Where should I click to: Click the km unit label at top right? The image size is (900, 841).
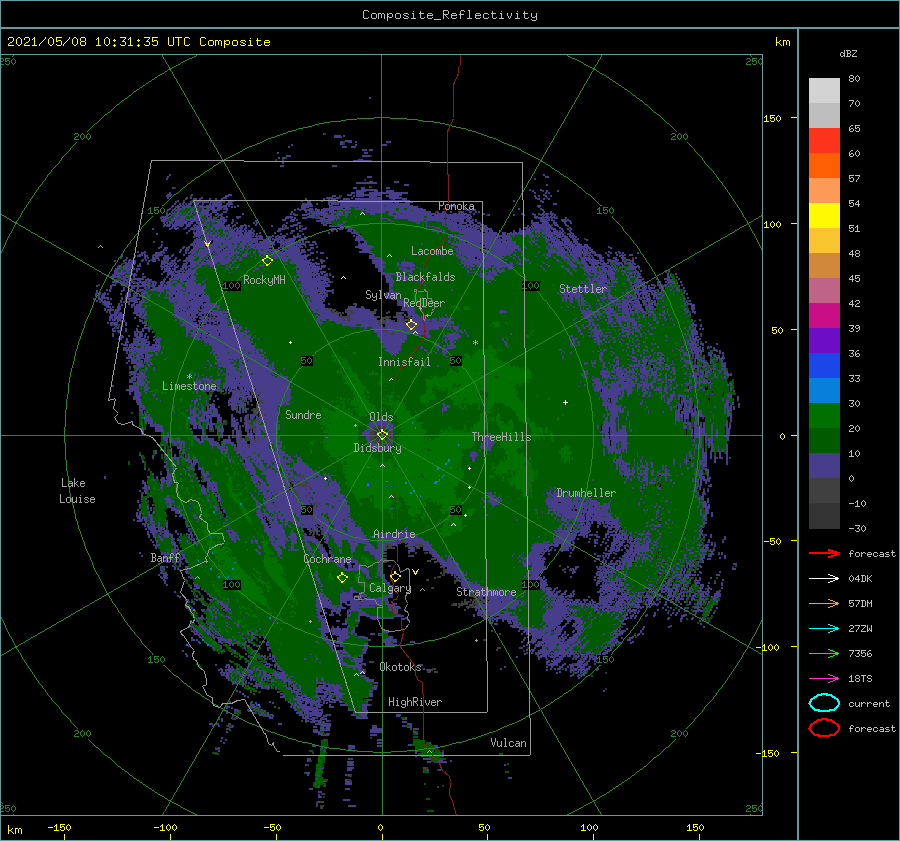(x=782, y=42)
